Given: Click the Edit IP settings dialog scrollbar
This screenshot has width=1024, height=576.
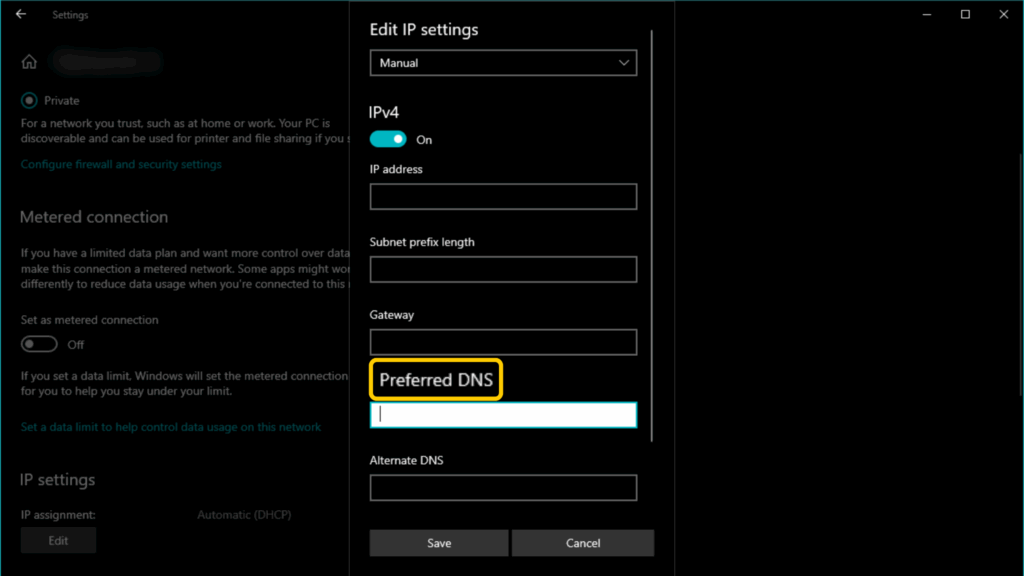Looking at the screenshot, I should (x=652, y=235).
